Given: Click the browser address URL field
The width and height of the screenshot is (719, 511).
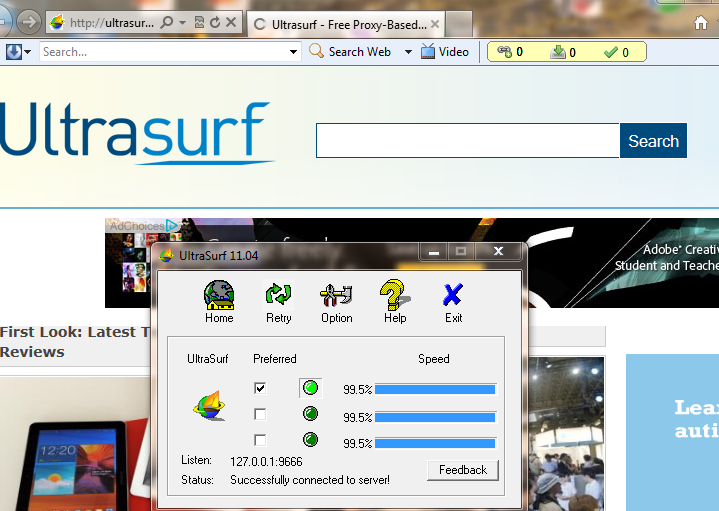Looking at the screenshot, I should [112, 22].
